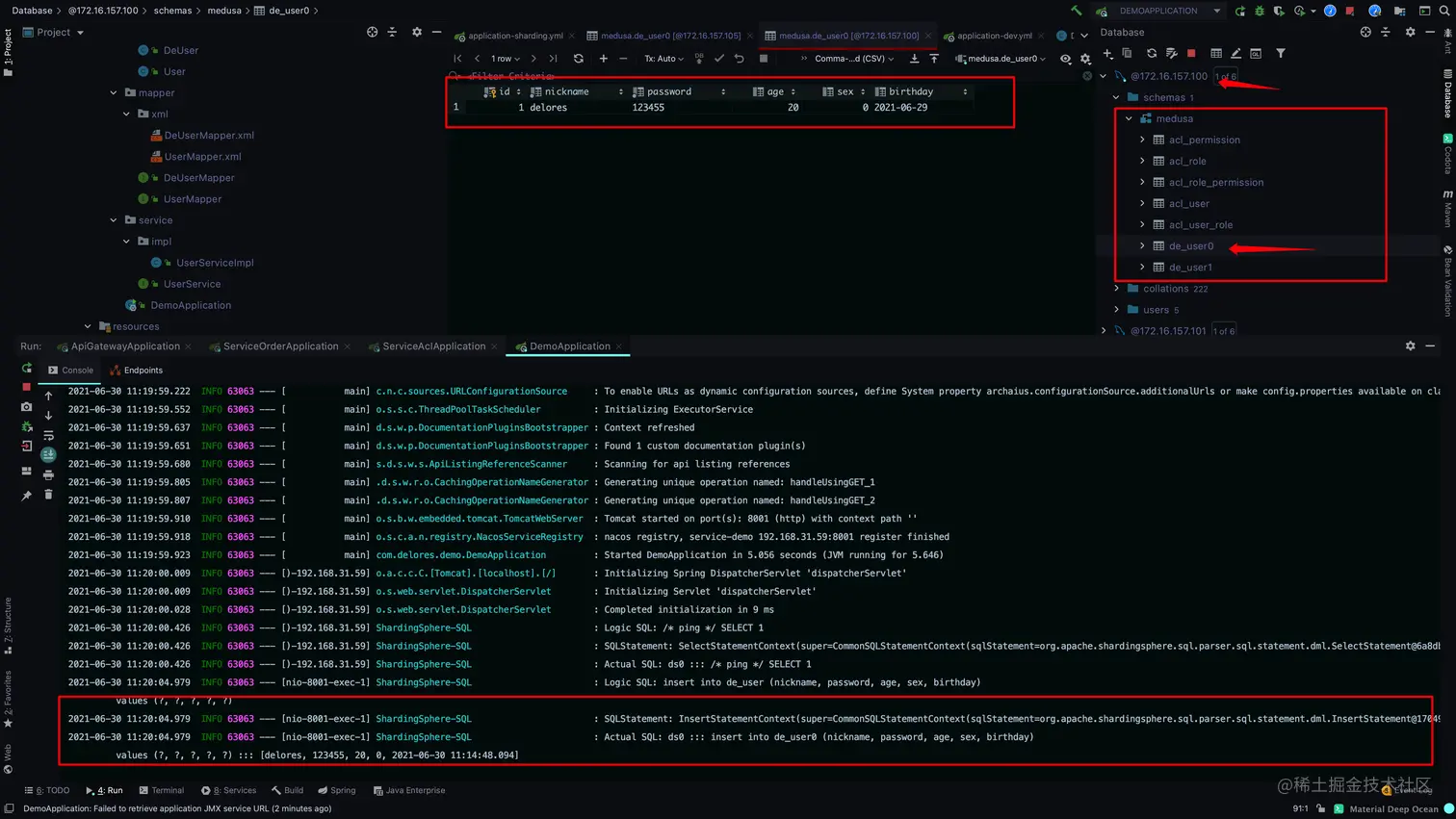
Task: Switch to the application-sharding.yml tab
Action: pyautogui.click(x=514, y=36)
